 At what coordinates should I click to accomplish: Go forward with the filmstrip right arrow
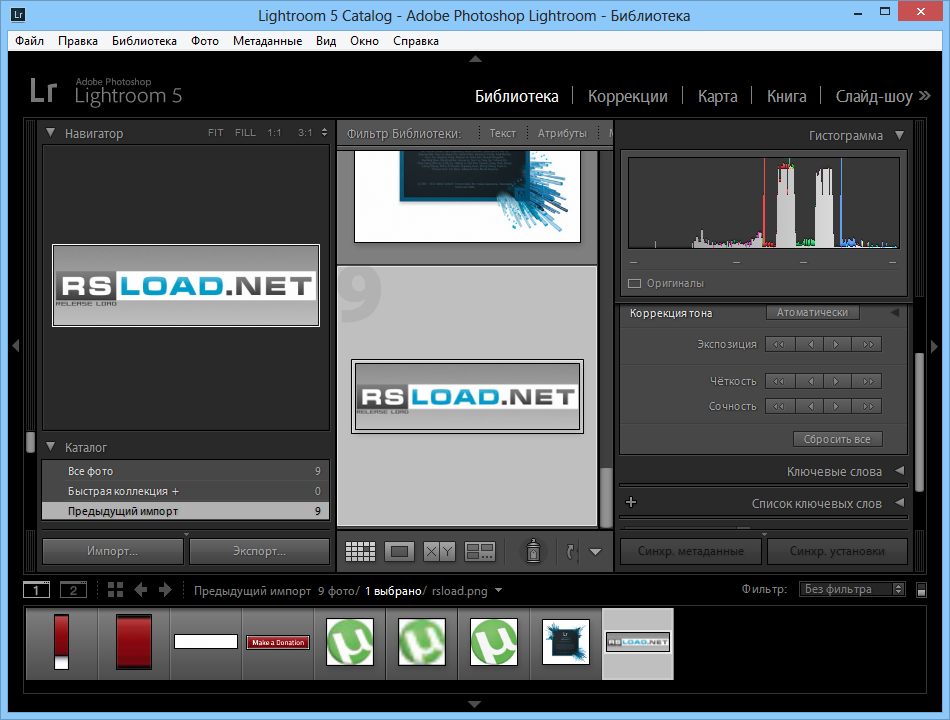[x=165, y=590]
